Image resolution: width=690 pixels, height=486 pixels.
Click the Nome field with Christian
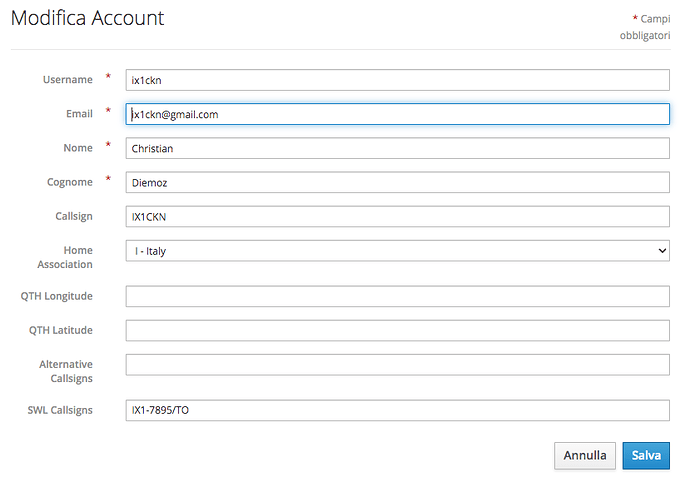click(x=397, y=148)
